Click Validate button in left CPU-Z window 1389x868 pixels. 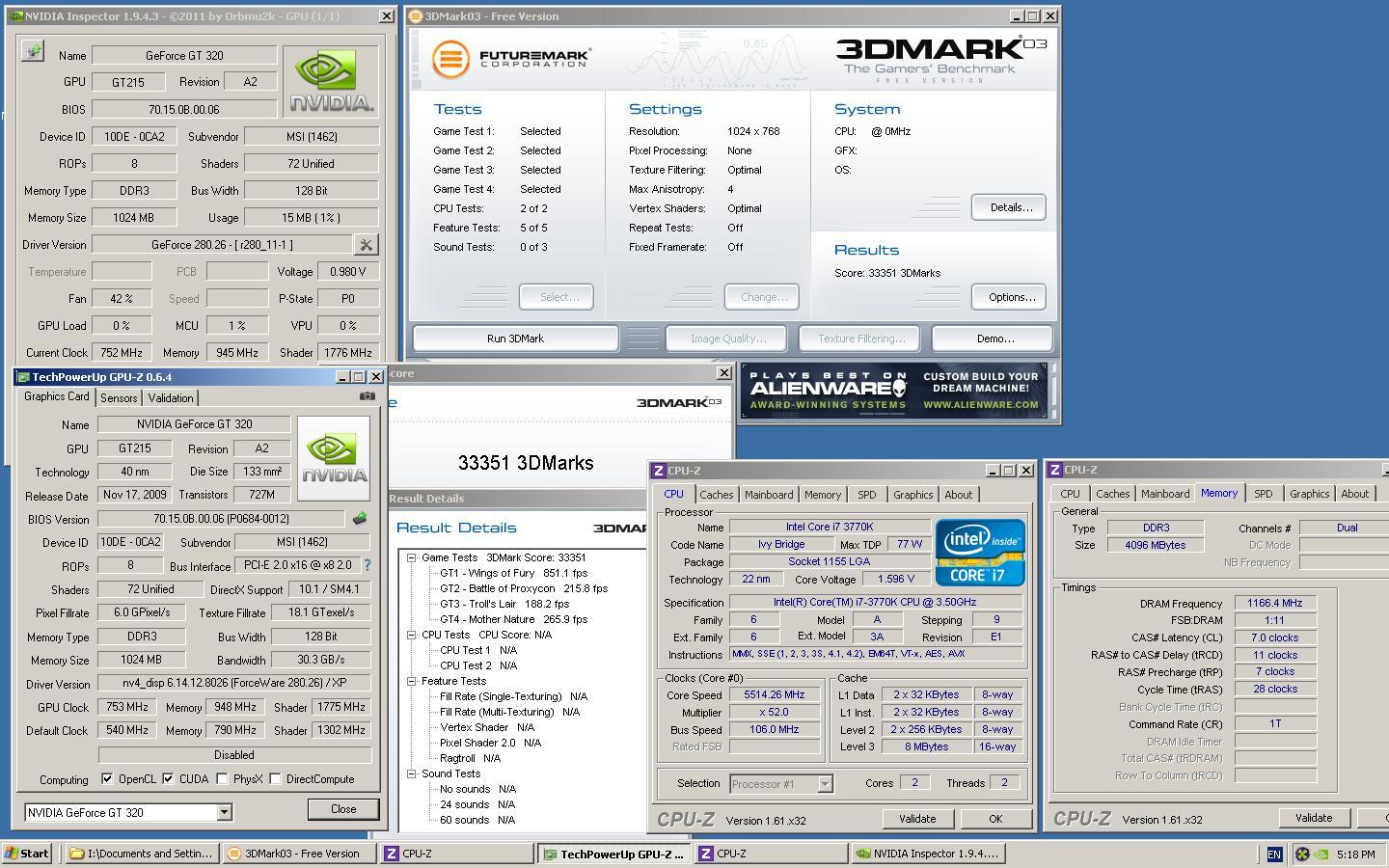click(x=917, y=819)
